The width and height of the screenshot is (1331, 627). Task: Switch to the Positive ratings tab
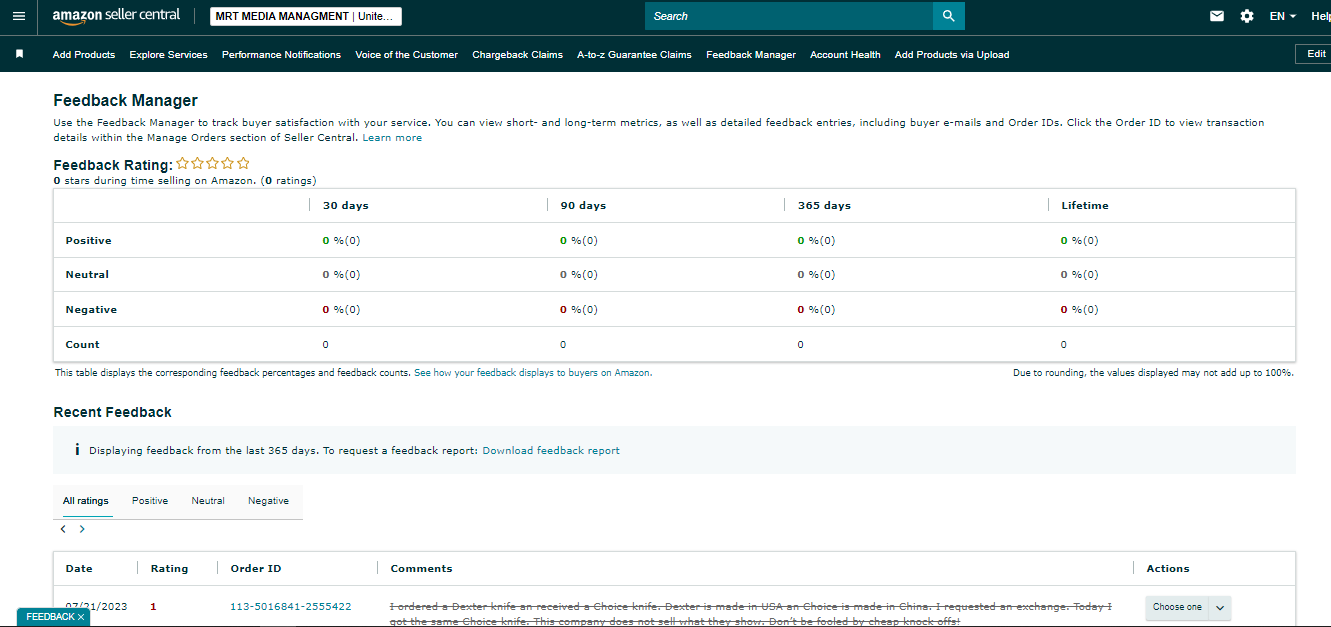tap(150, 501)
